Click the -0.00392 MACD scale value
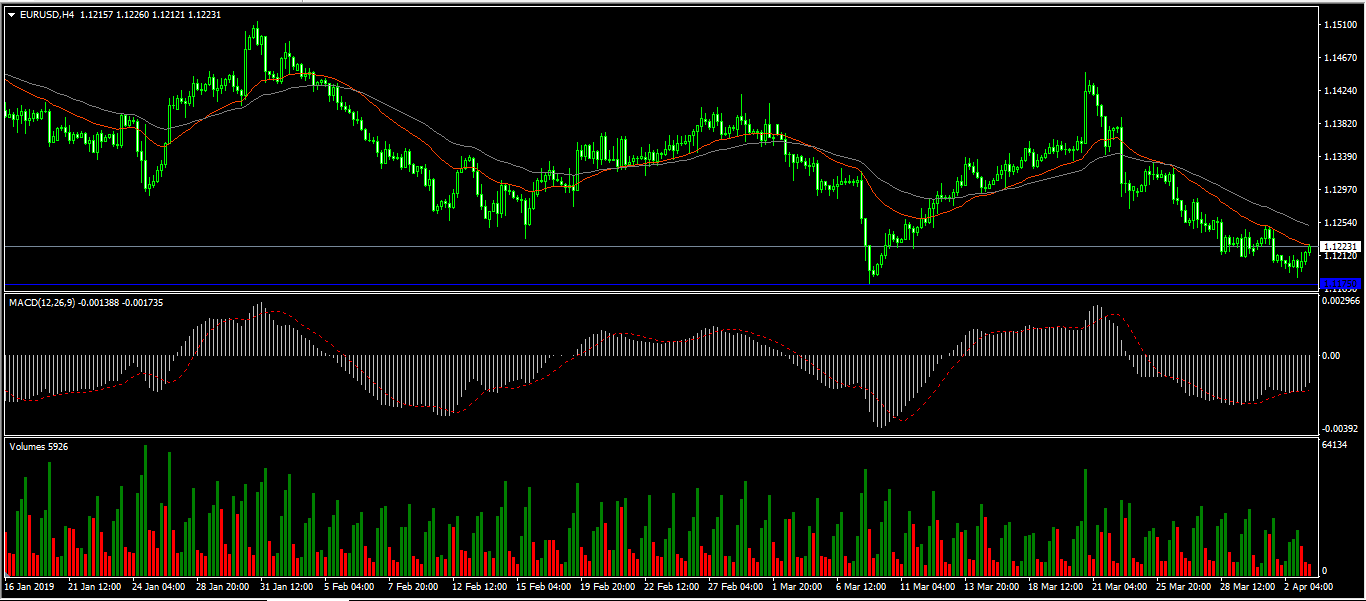Viewport: 1366px width, 601px height. click(1340, 427)
